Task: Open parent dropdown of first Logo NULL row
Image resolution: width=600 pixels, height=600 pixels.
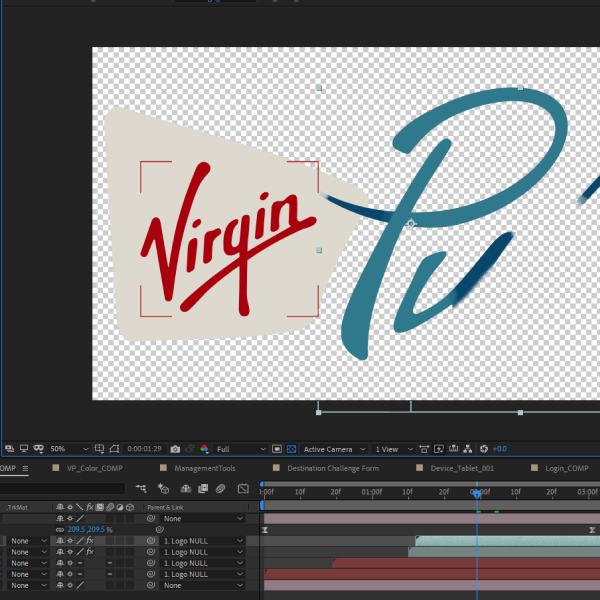Action: pos(203,541)
